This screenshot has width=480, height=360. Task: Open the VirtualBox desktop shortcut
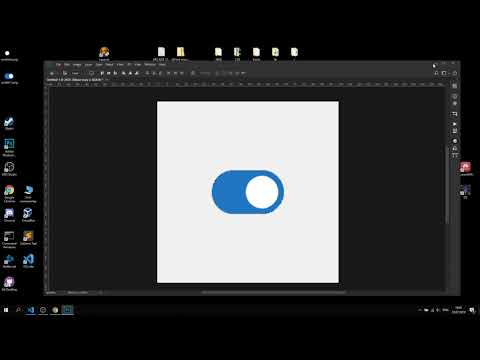point(28,215)
